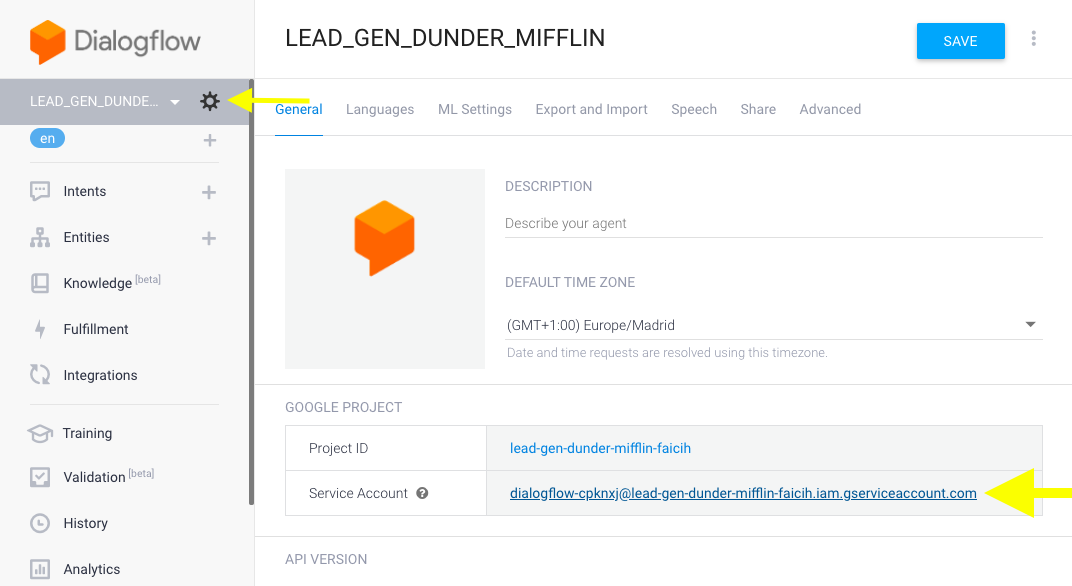
Task: Click the Dialogflow logo
Action: 115,42
